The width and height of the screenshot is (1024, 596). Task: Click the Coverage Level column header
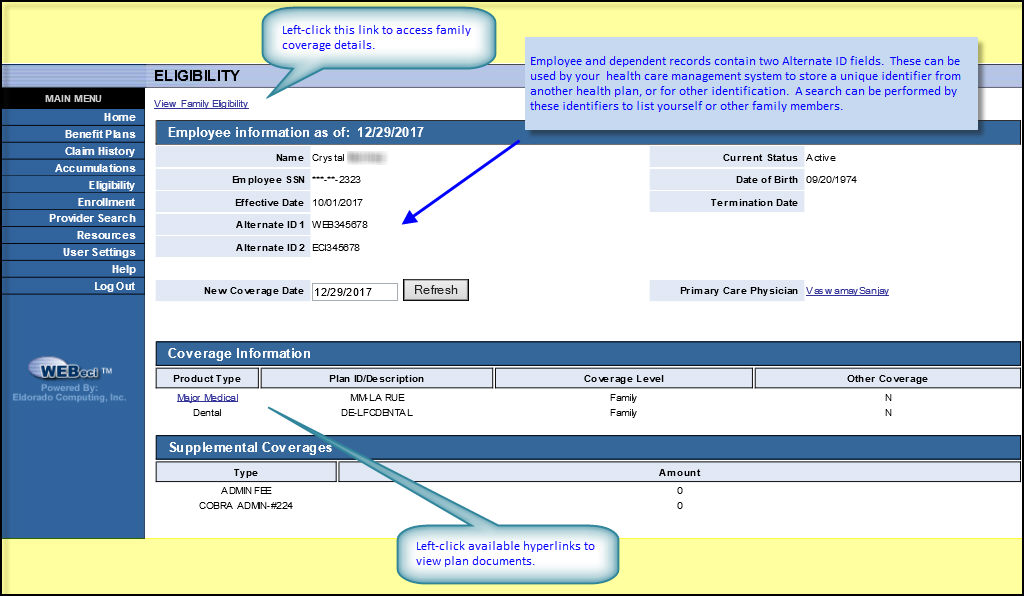point(623,379)
